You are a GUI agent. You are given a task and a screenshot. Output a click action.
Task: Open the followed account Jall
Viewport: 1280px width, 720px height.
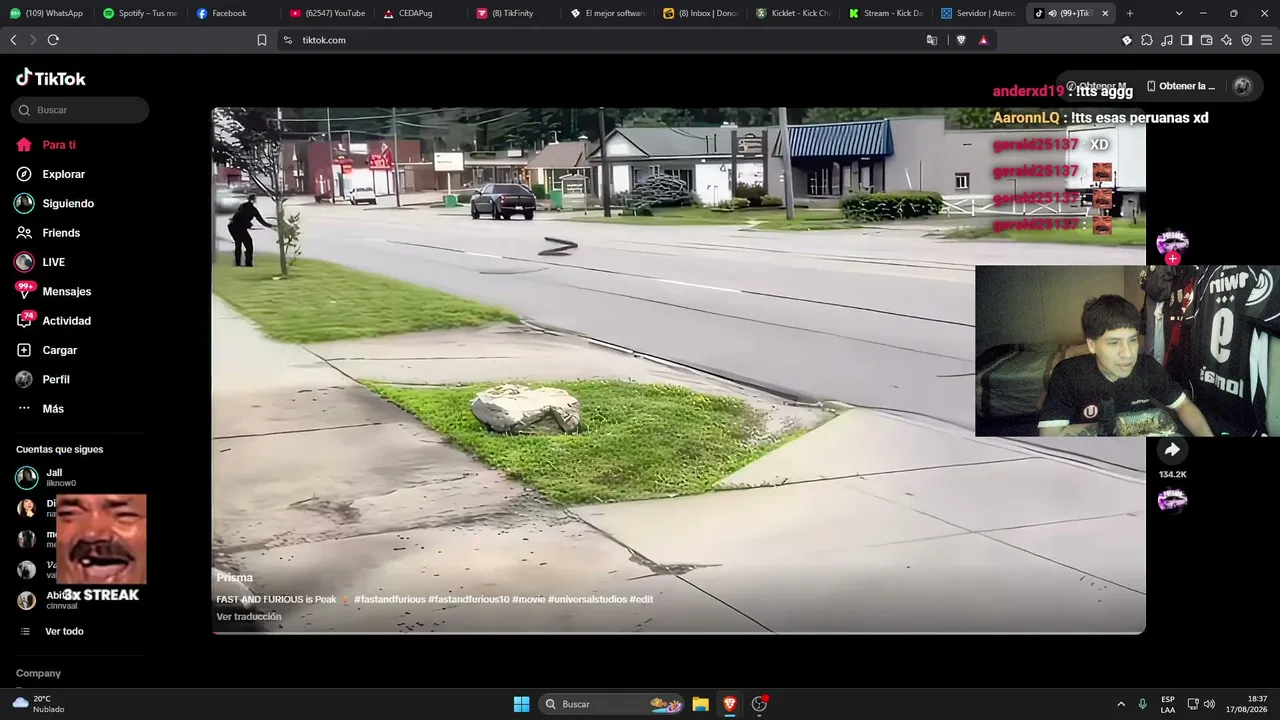click(x=54, y=477)
